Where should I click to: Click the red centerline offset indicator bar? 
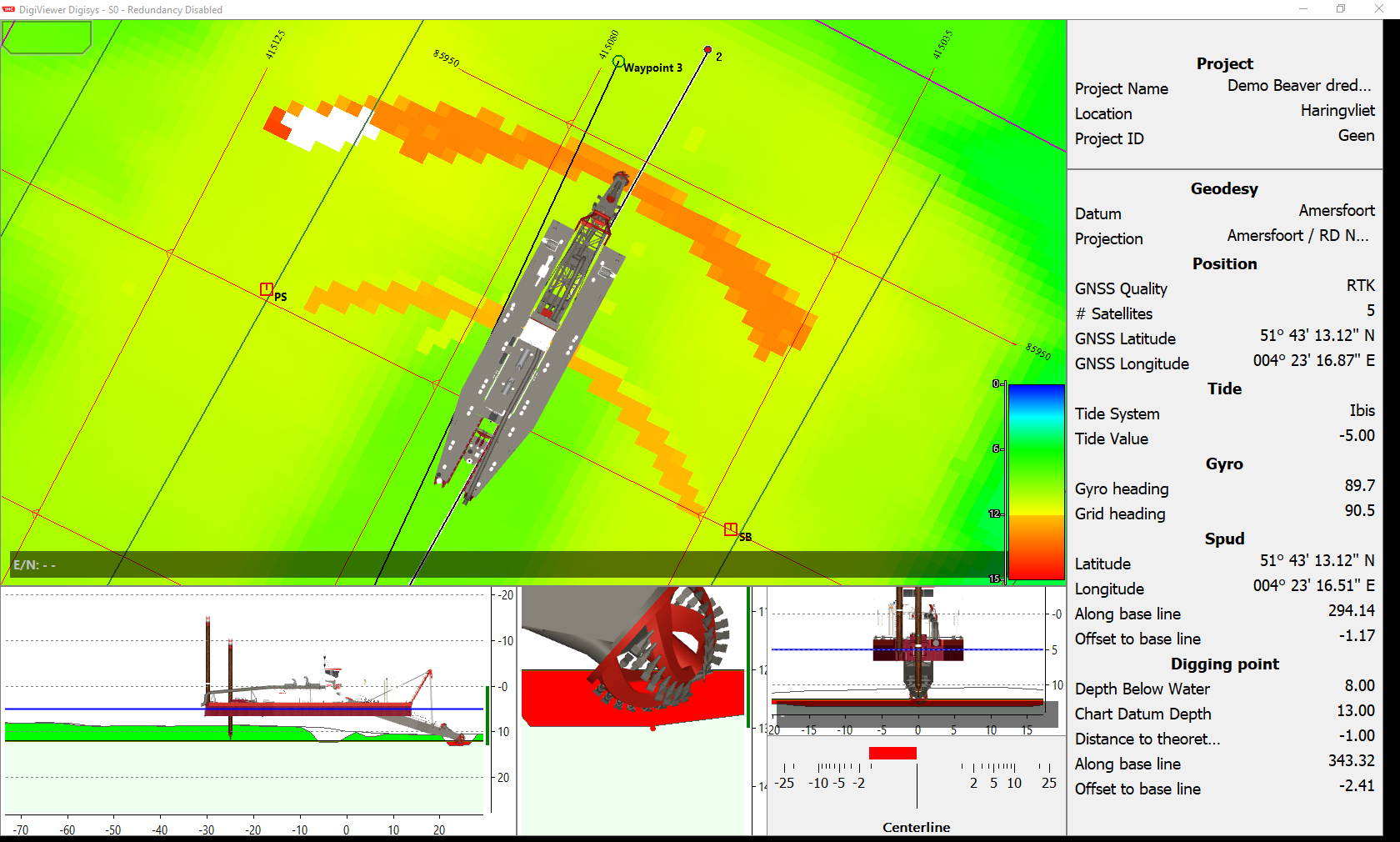892,754
